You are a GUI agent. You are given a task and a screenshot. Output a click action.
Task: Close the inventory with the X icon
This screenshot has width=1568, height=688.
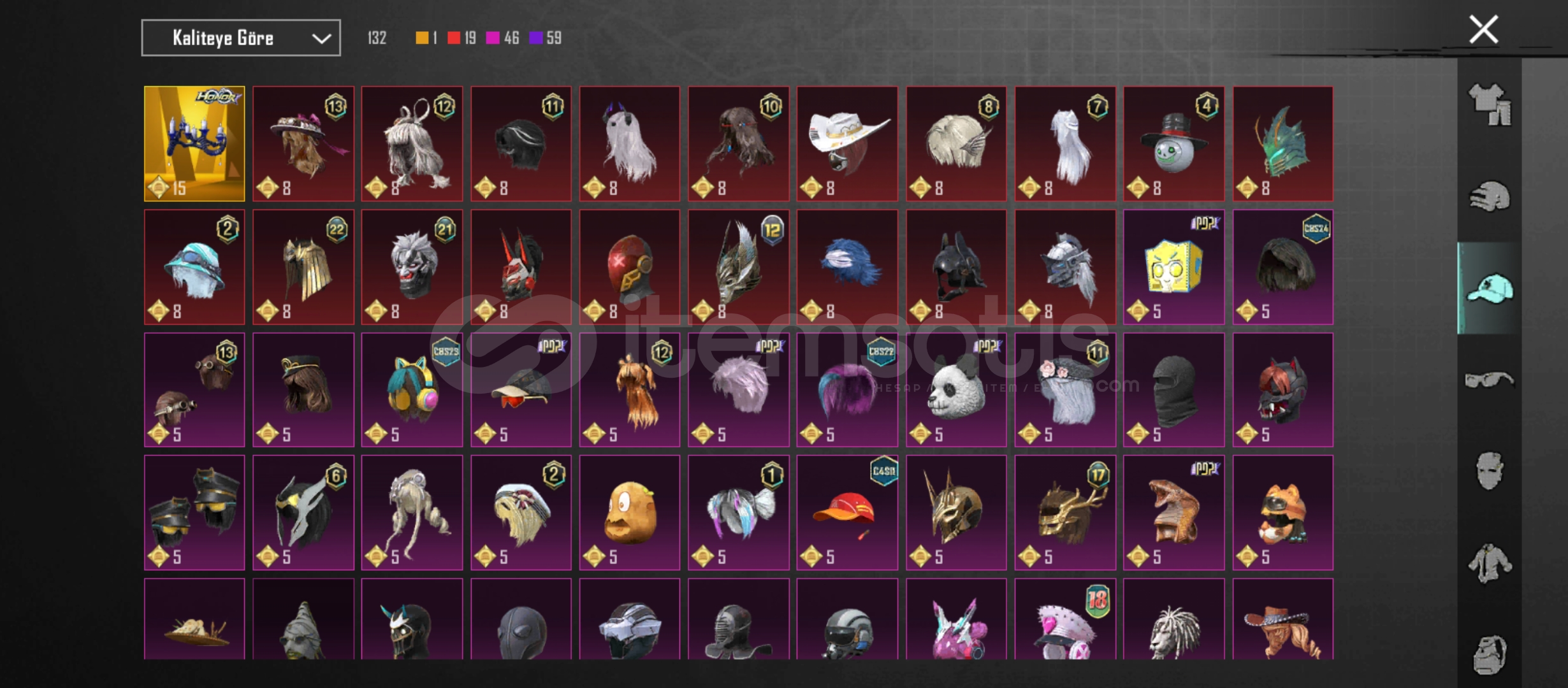pos(1483,30)
